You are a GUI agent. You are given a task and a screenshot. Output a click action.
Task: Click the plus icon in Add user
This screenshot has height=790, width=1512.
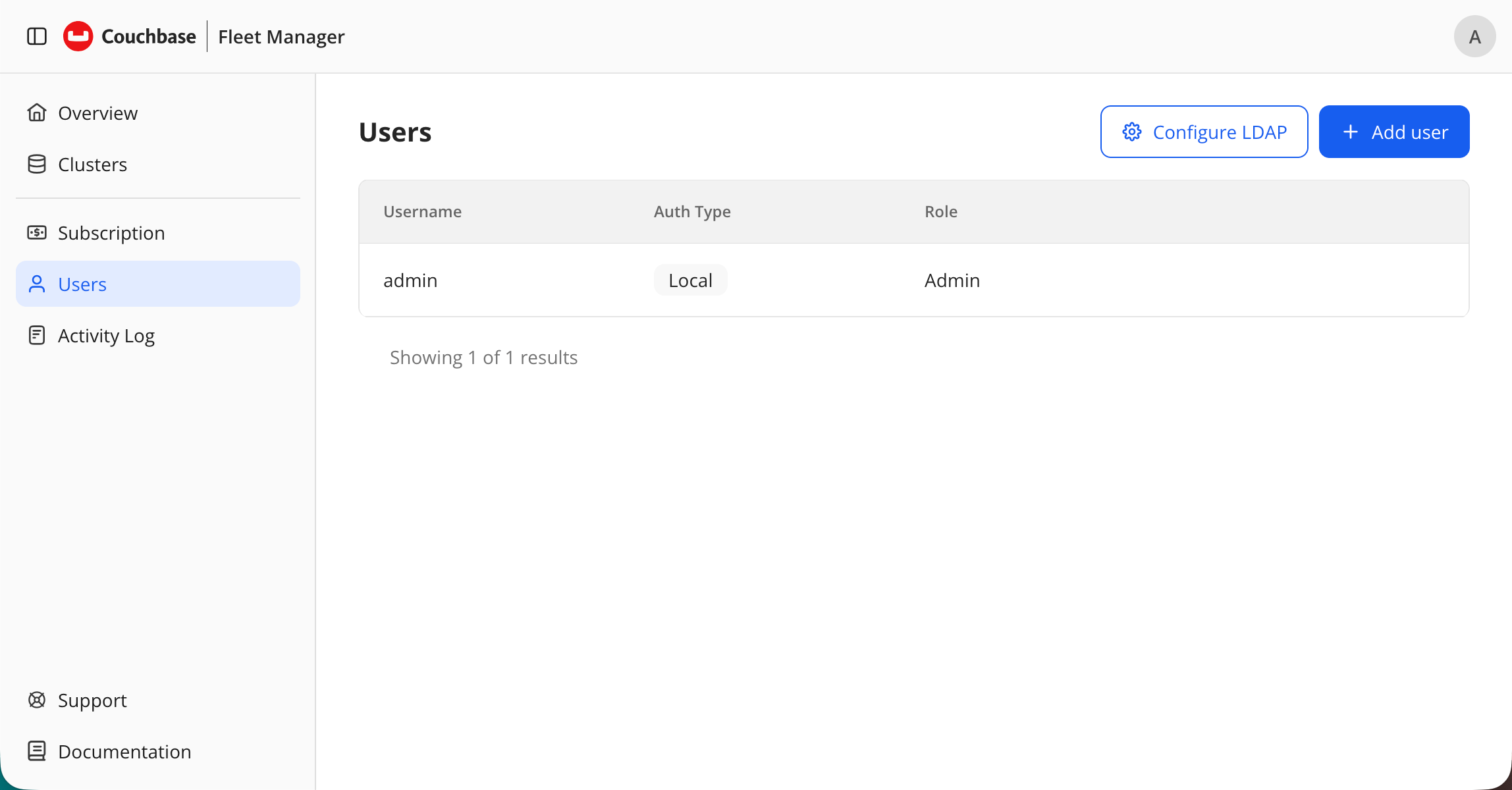1351,132
